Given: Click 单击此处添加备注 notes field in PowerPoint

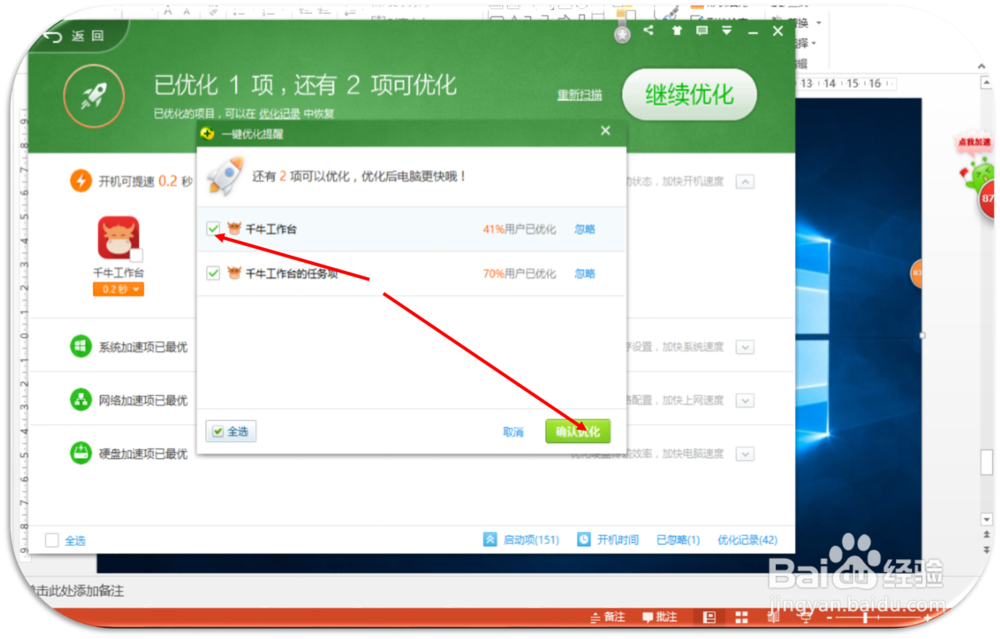Looking at the screenshot, I should [x=77, y=591].
